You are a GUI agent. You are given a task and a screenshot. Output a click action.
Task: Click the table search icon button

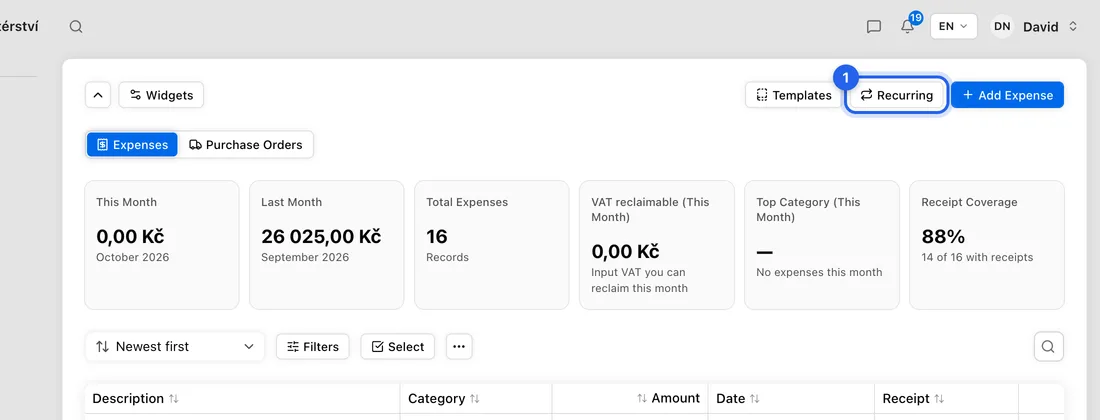(1048, 346)
